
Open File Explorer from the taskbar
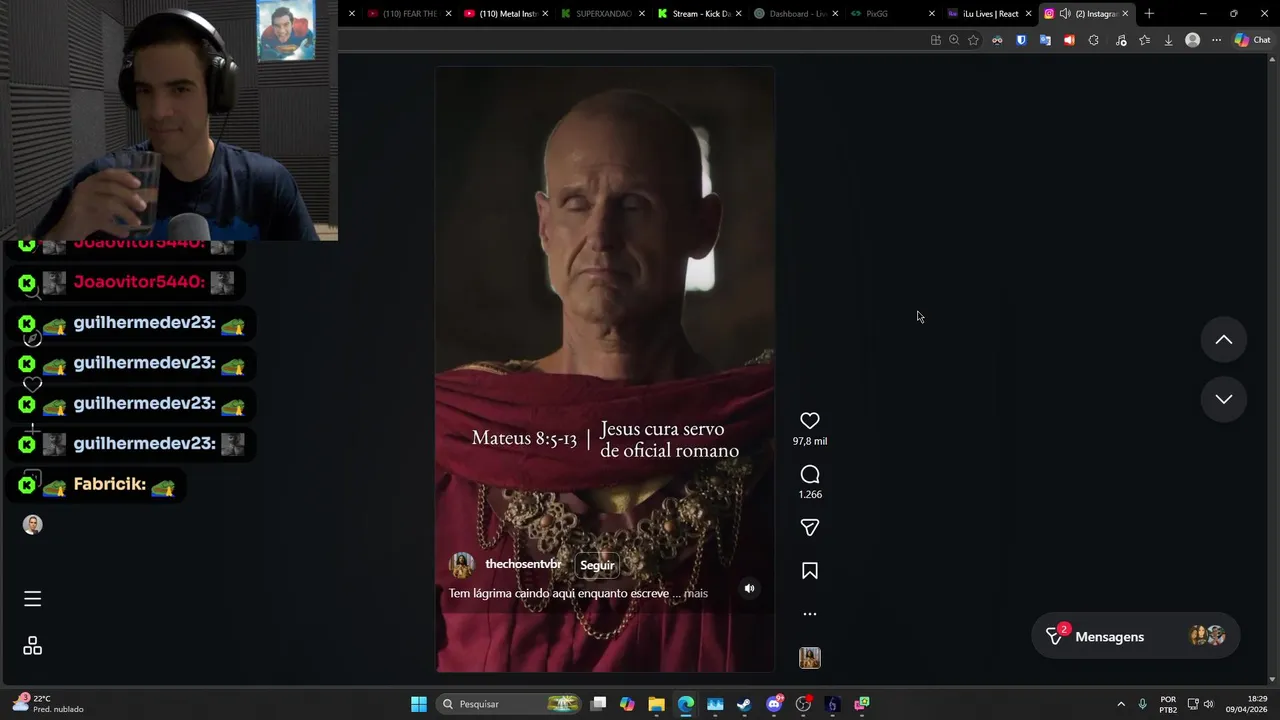point(656,704)
